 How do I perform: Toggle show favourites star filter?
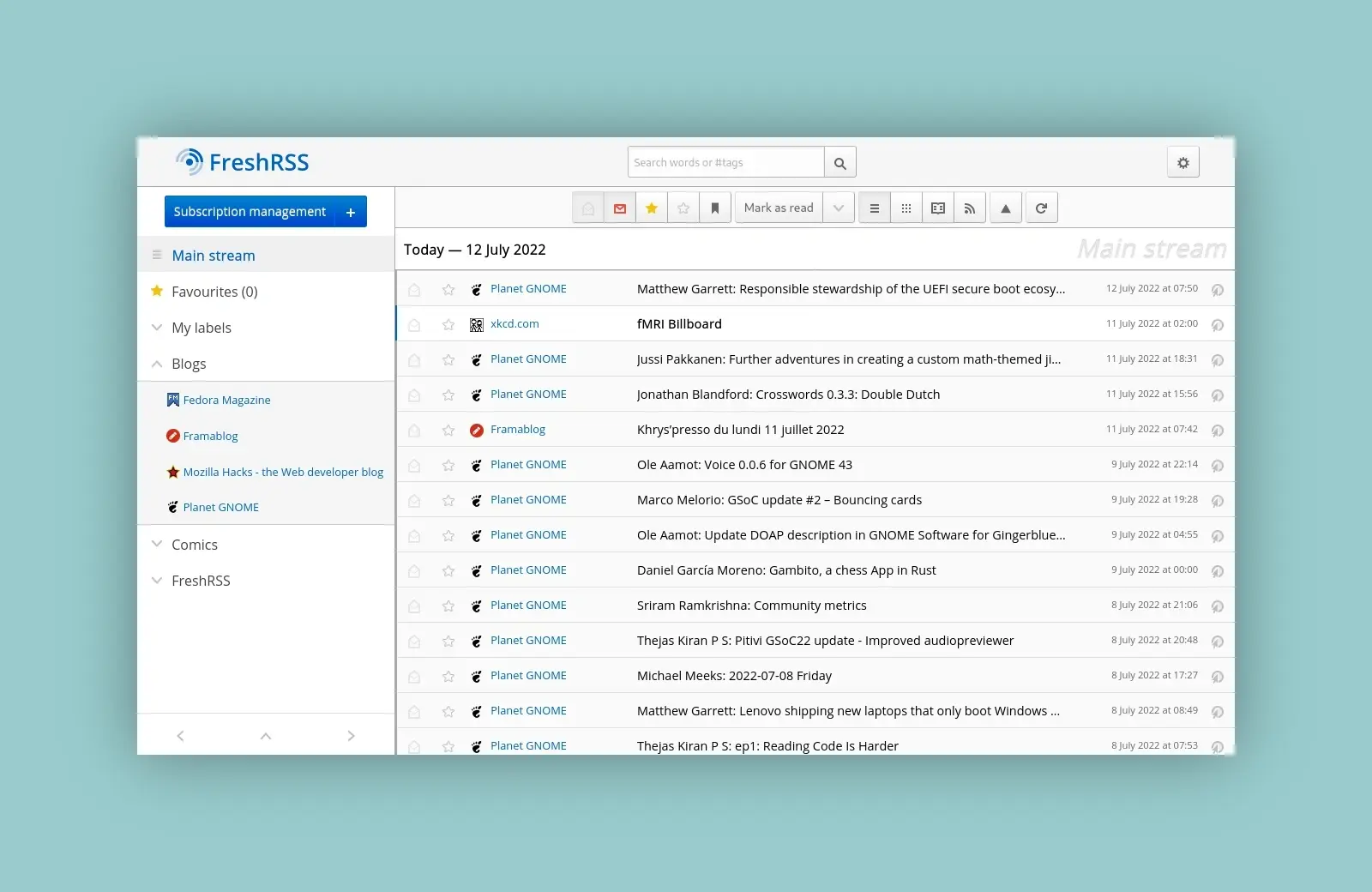pos(652,208)
